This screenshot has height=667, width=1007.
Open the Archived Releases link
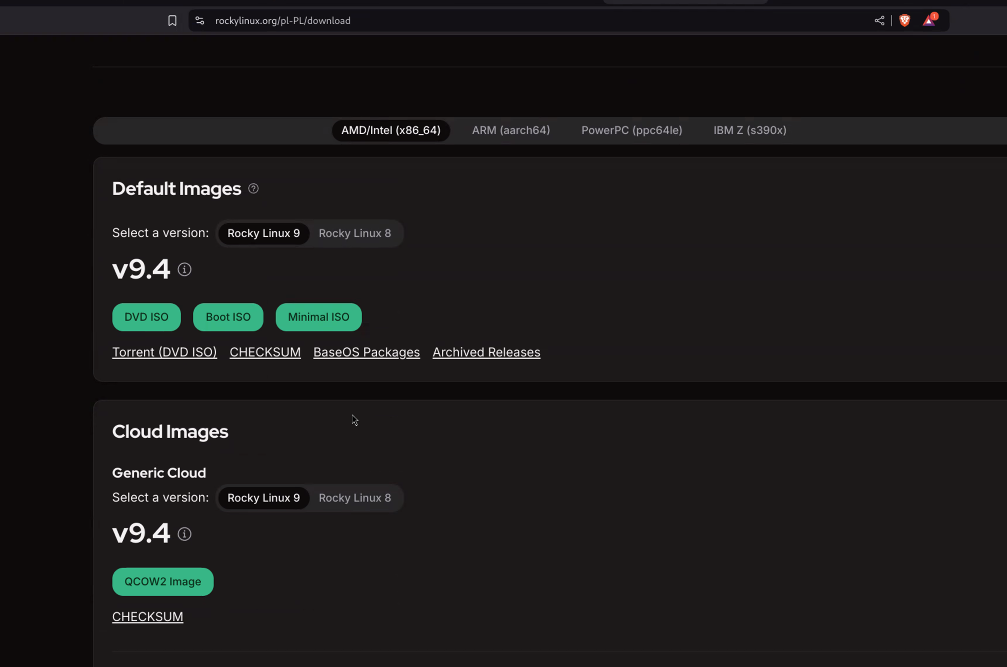click(486, 352)
